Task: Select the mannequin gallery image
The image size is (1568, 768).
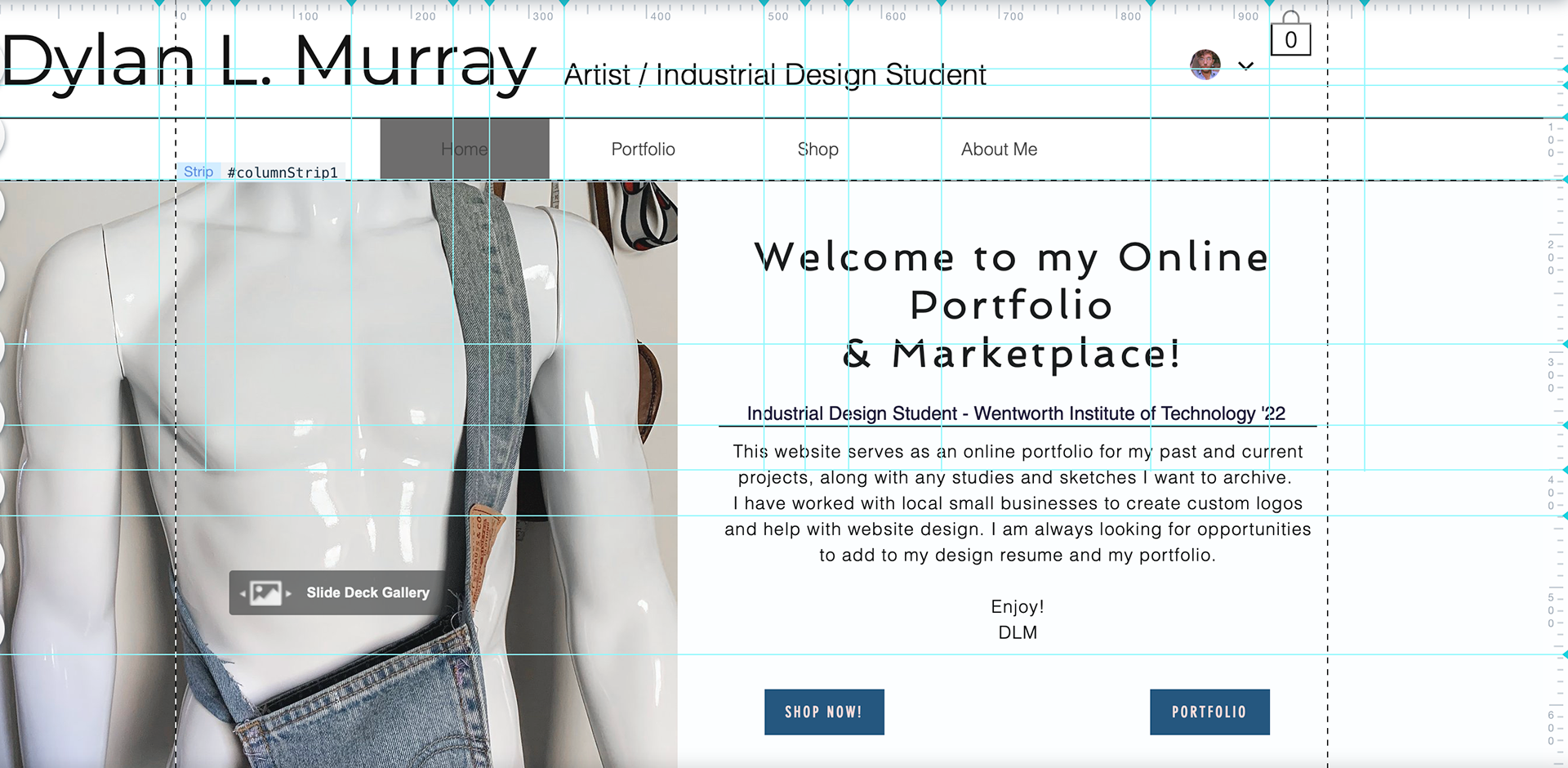Action: coord(339,474)
